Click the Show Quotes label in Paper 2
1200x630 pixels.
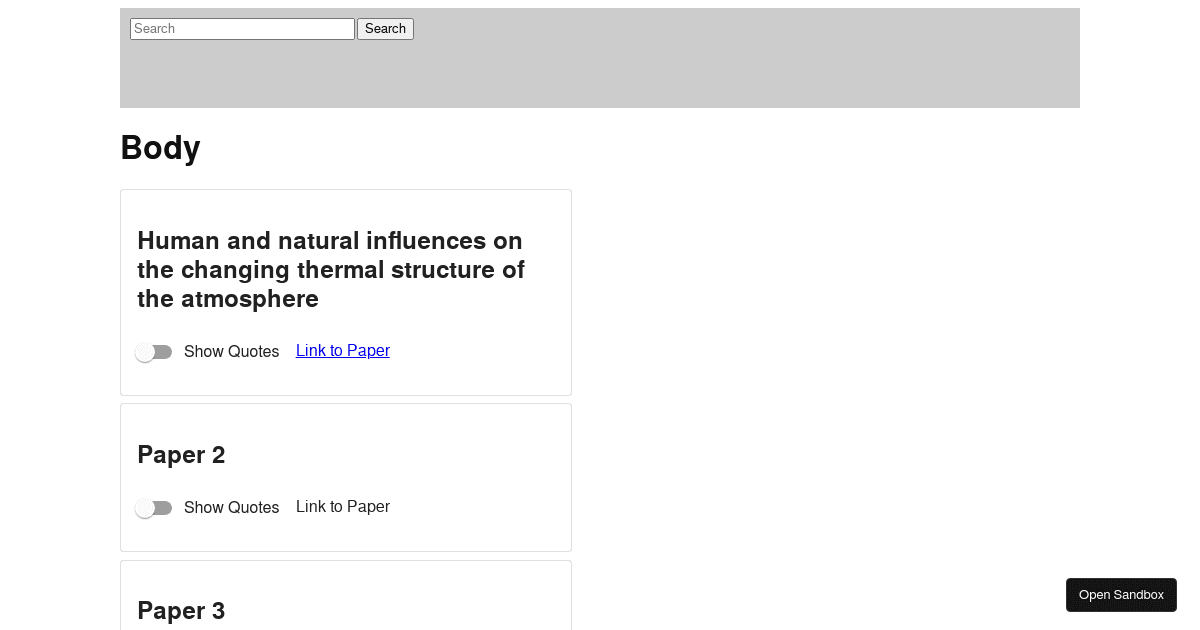(x=231, y=508)
